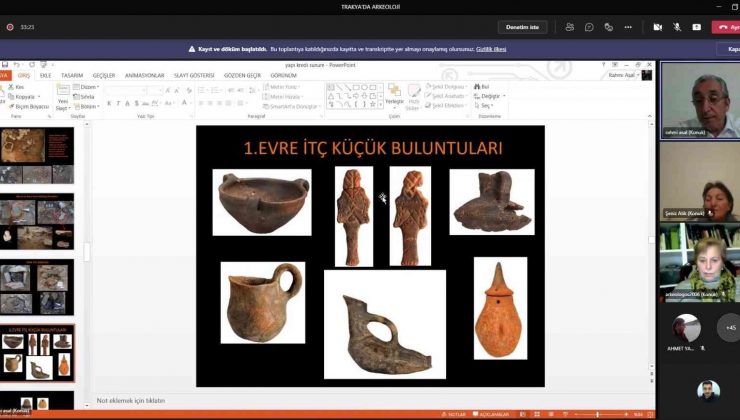Open the Gizlilik ilkesi link
The height and width of the screenshot is (420, 740).
coord(491,48)
